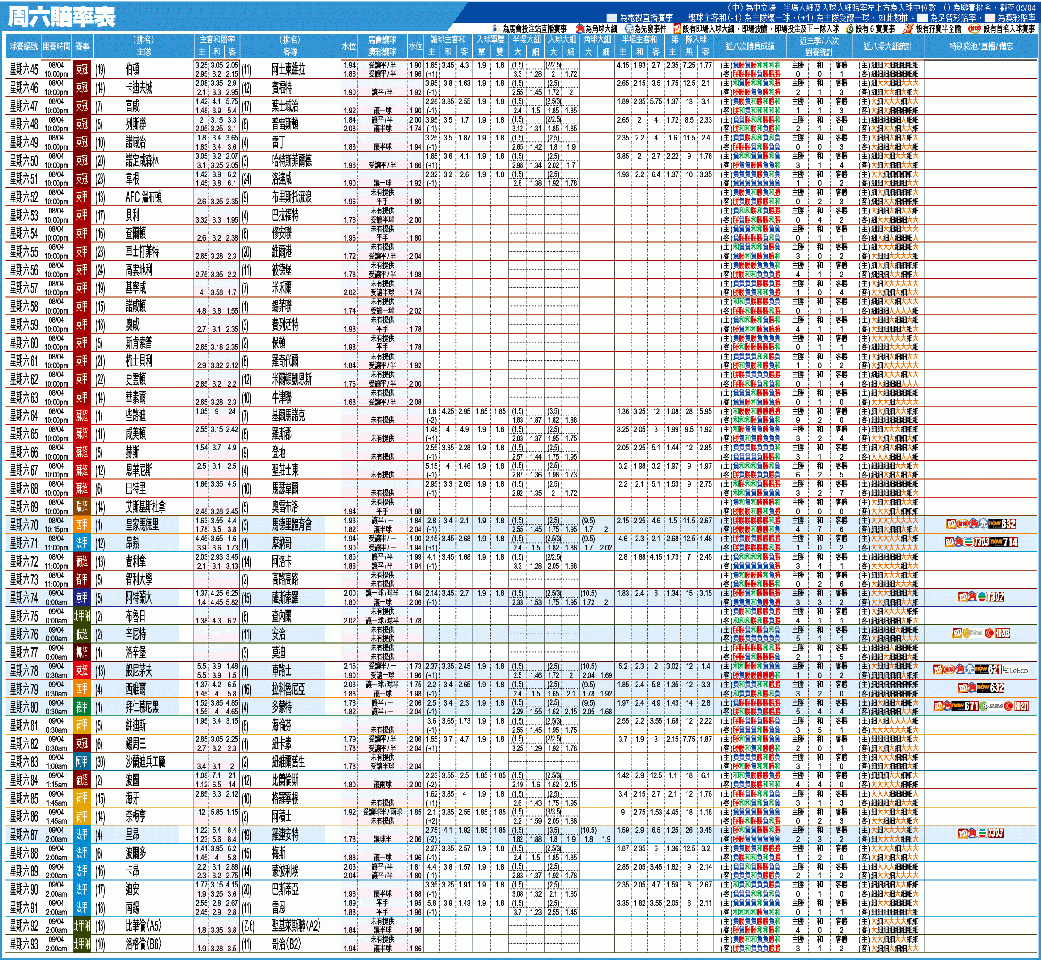The height and width of the screenshot is (960, 1041).
Task: Click away team 車路士 in row 星期六78
Action: tap(281, 670)
